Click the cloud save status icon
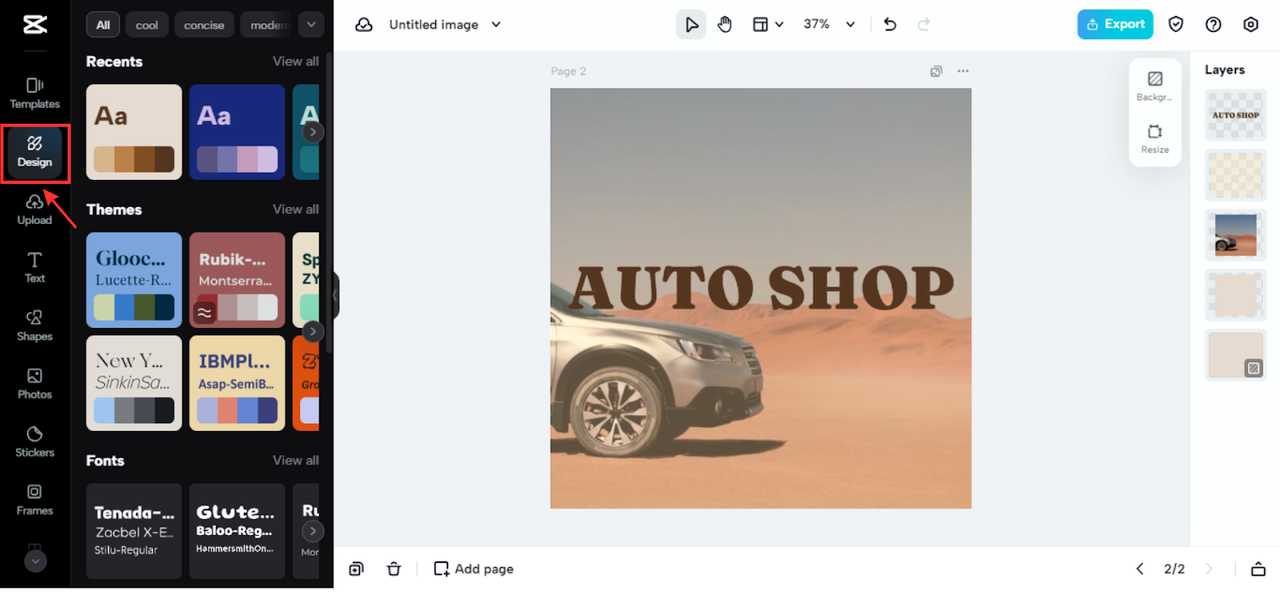This screenshot has width=1280, height=595. click(364, 25)
